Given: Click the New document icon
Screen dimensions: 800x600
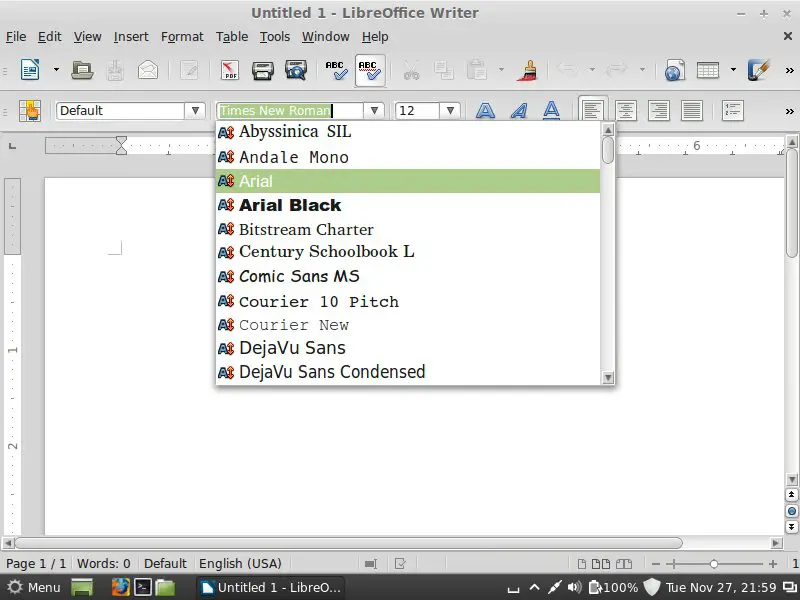Looking at the screenshot, I should 30,69.
